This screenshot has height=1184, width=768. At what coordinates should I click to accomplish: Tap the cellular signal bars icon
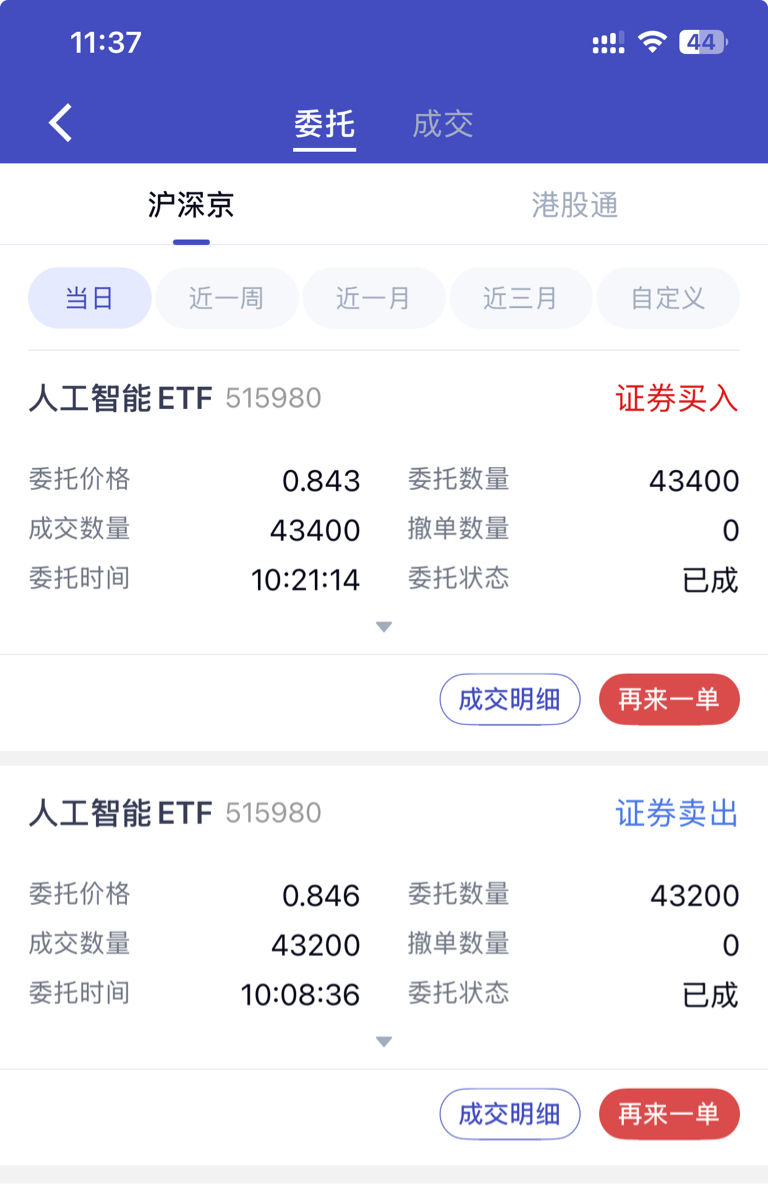pos(608,42)
